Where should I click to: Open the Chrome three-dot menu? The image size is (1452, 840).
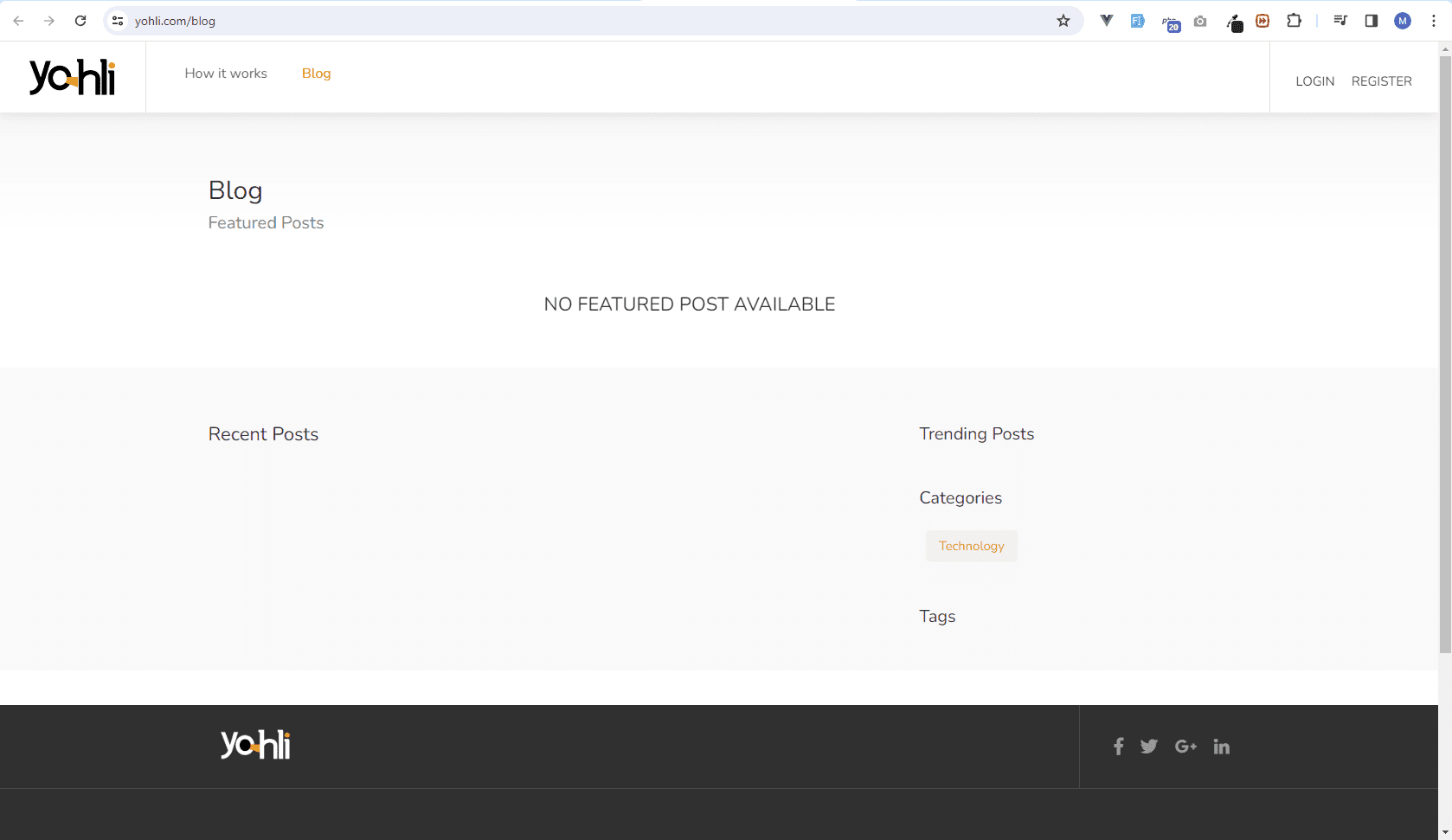click(x=1434, y=21)
